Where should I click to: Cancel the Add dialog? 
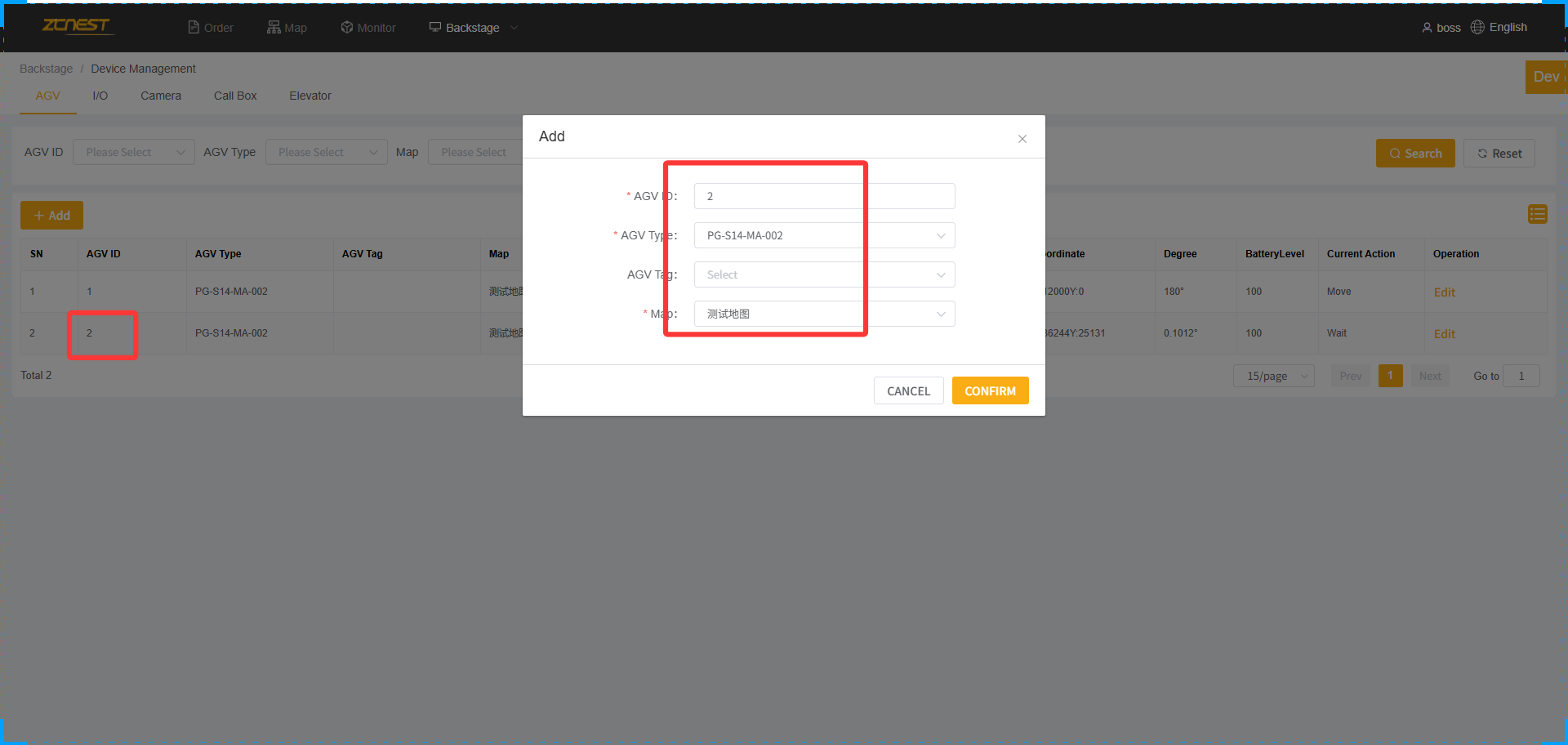[x=908, y=390]
